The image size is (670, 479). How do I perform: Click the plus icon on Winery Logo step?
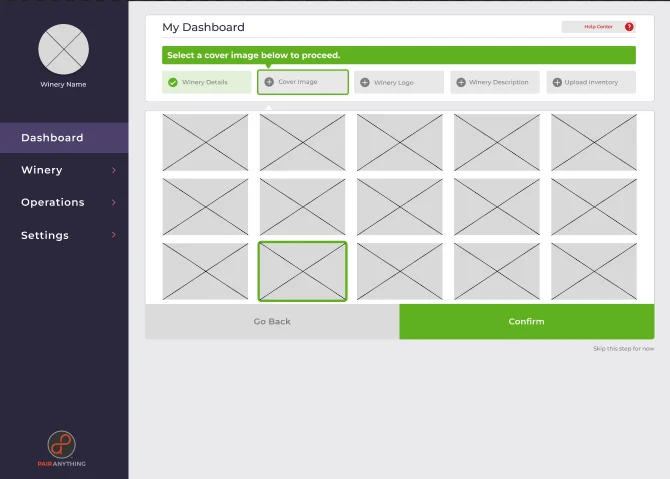365,82
